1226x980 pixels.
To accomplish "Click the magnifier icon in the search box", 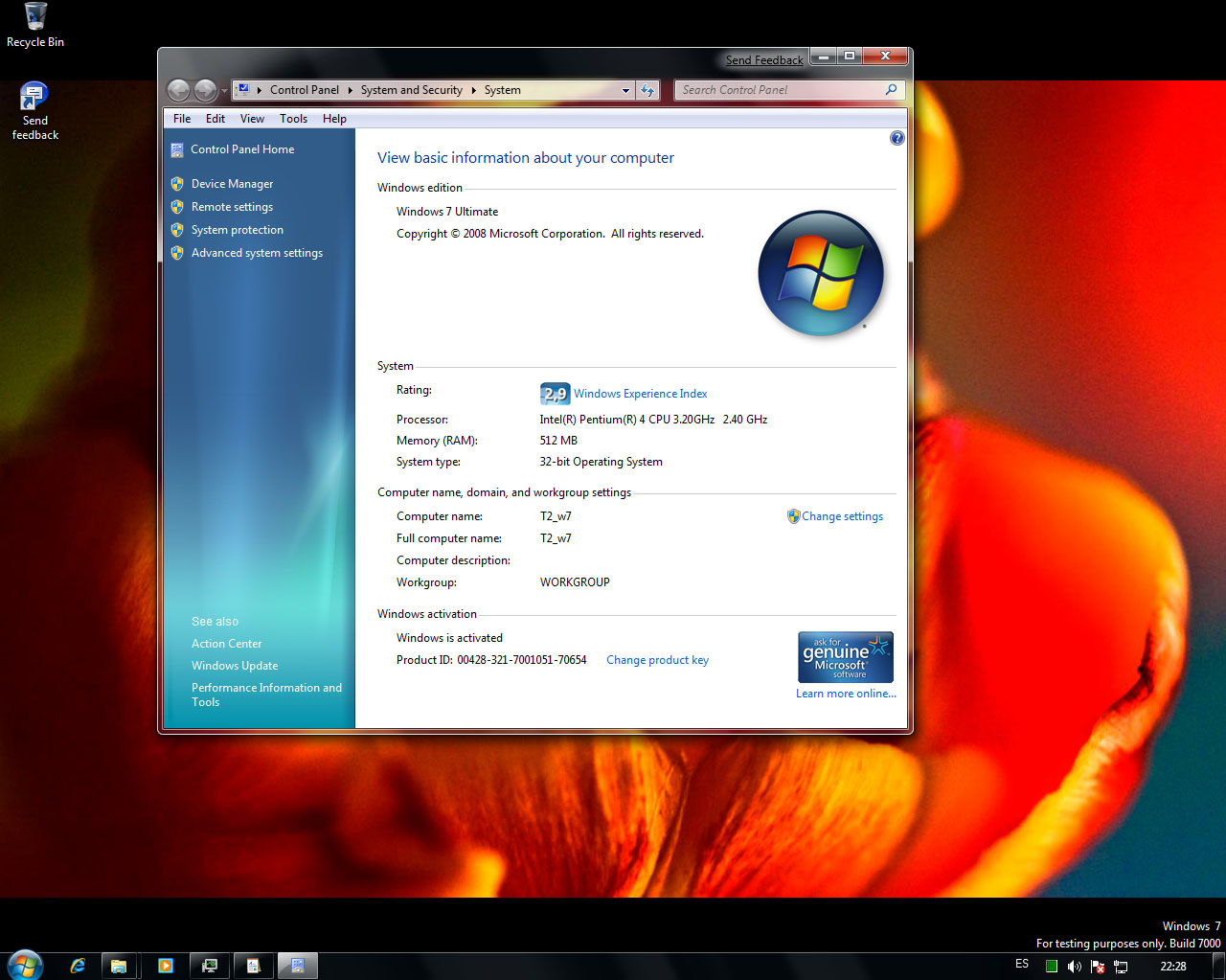I will (891, 90).
